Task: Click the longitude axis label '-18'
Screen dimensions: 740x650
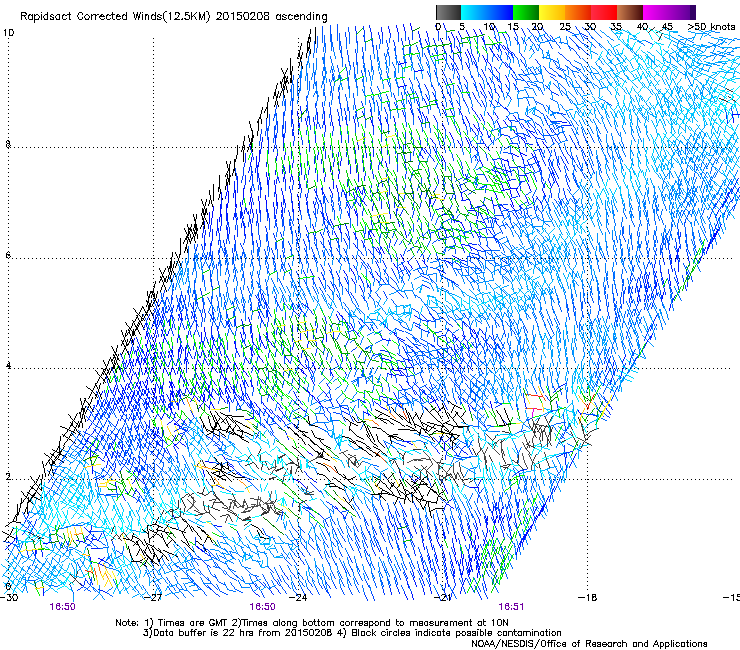Action: (x=588, y=597)
